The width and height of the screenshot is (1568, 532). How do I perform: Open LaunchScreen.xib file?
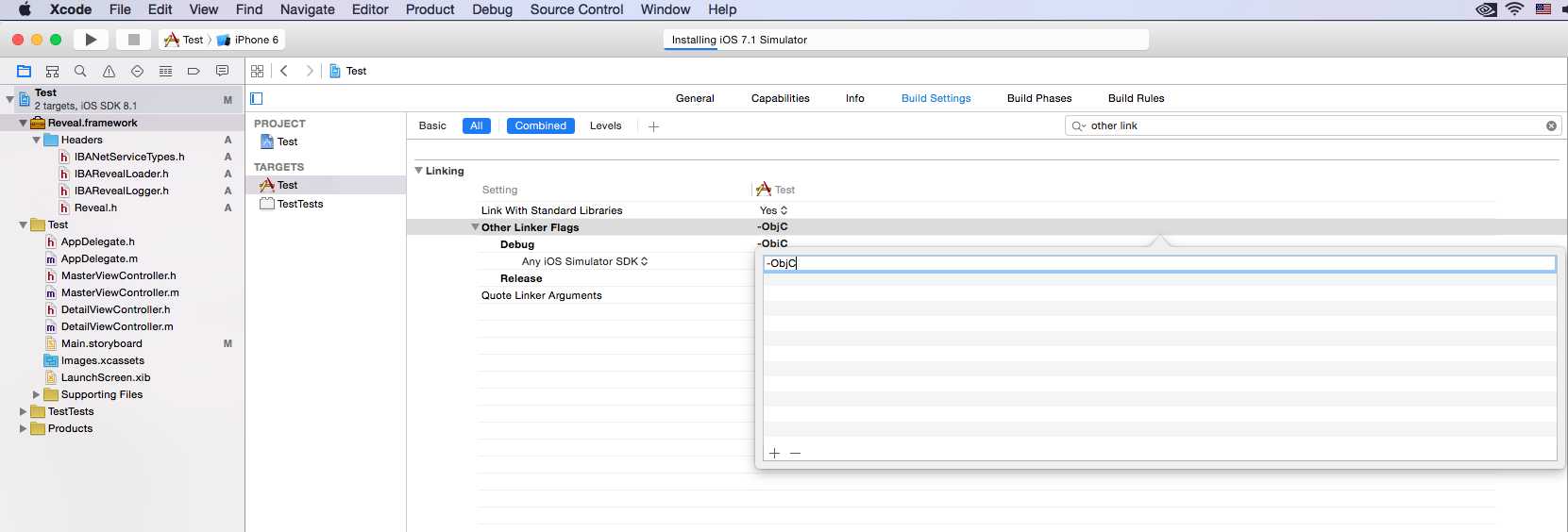click(105, 377)
